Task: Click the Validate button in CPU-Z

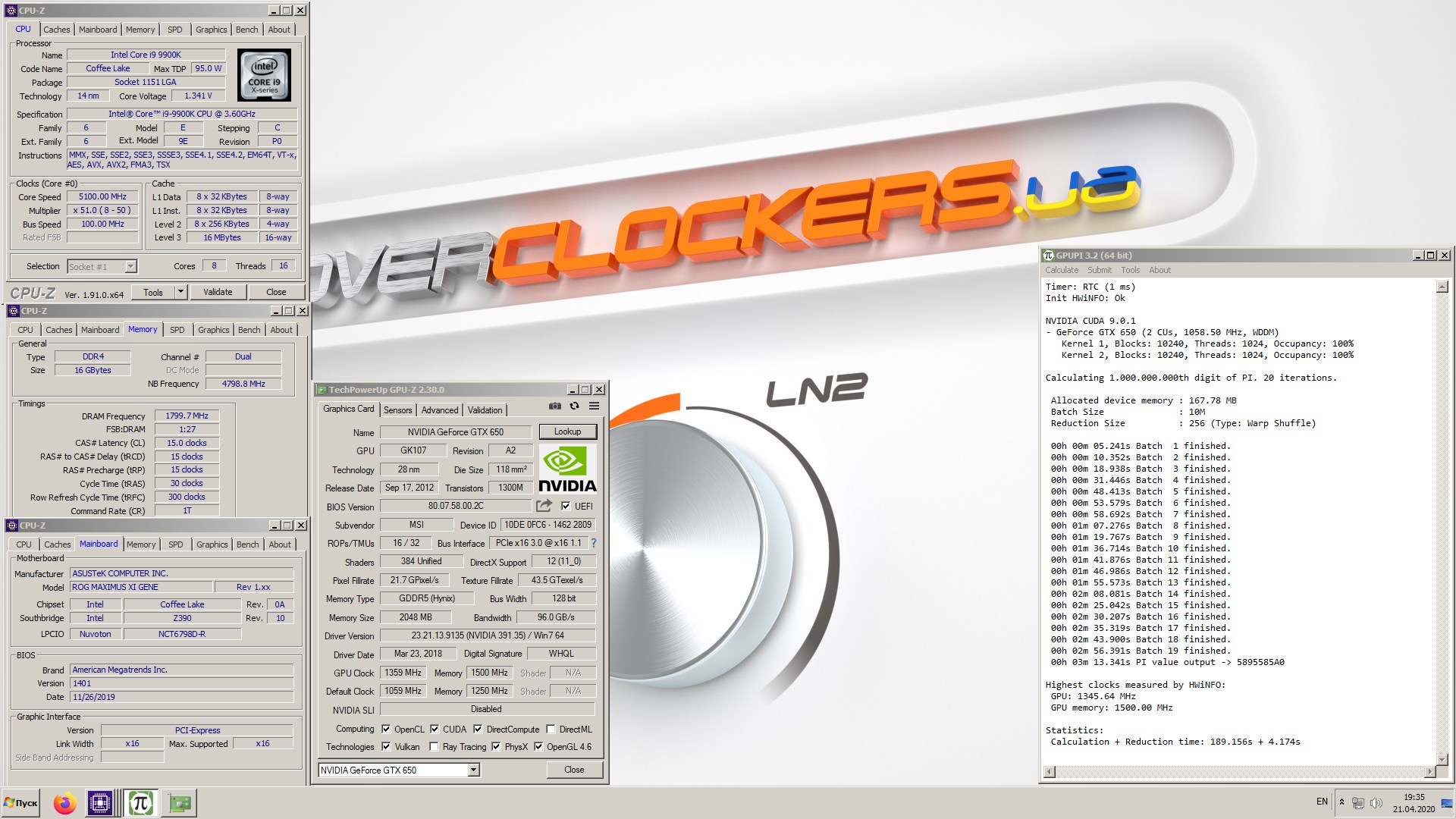Action: click(218, 292)
